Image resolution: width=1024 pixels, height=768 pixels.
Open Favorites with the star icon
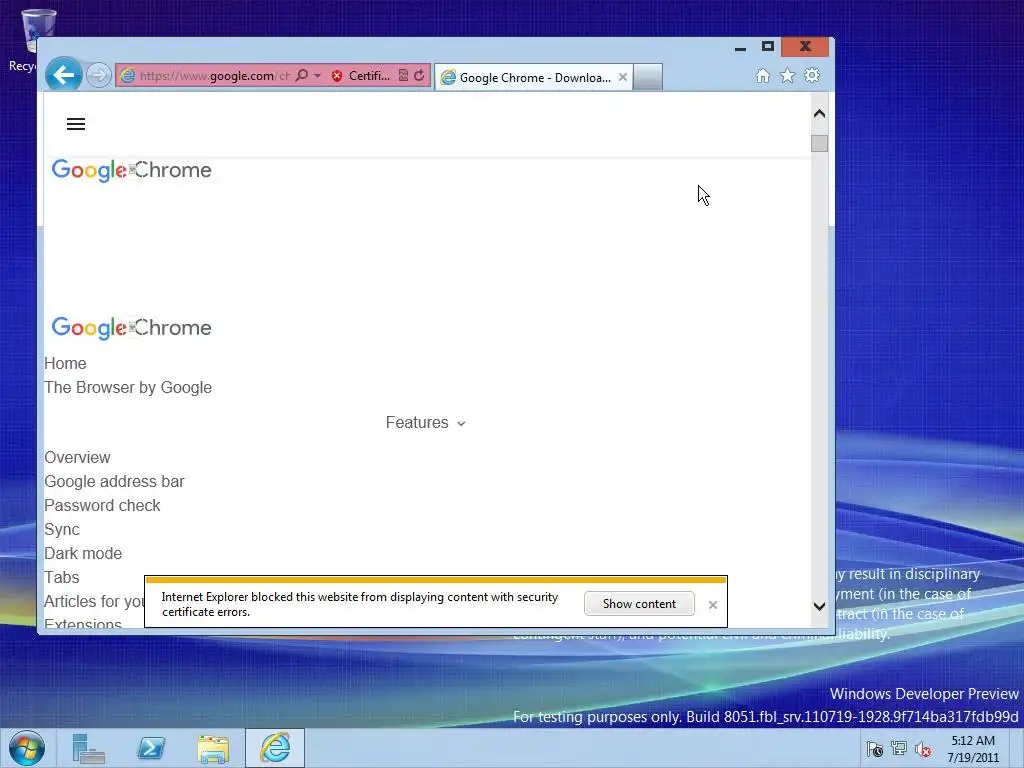[788, 76]
